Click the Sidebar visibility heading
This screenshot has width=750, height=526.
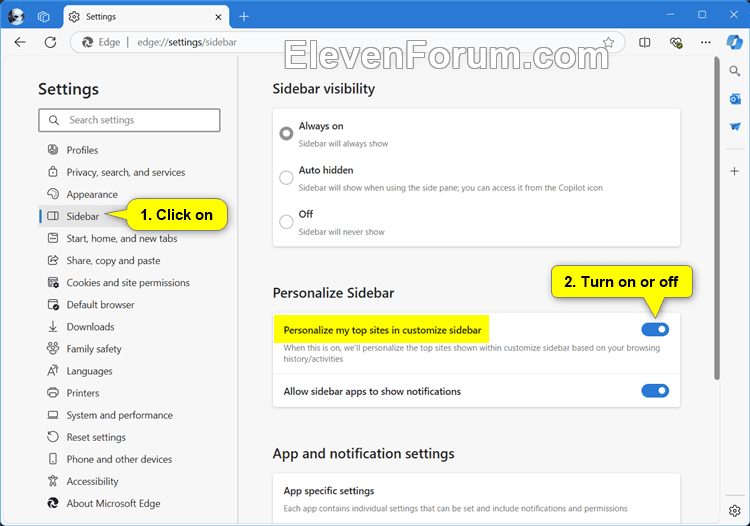click(324, 89)
